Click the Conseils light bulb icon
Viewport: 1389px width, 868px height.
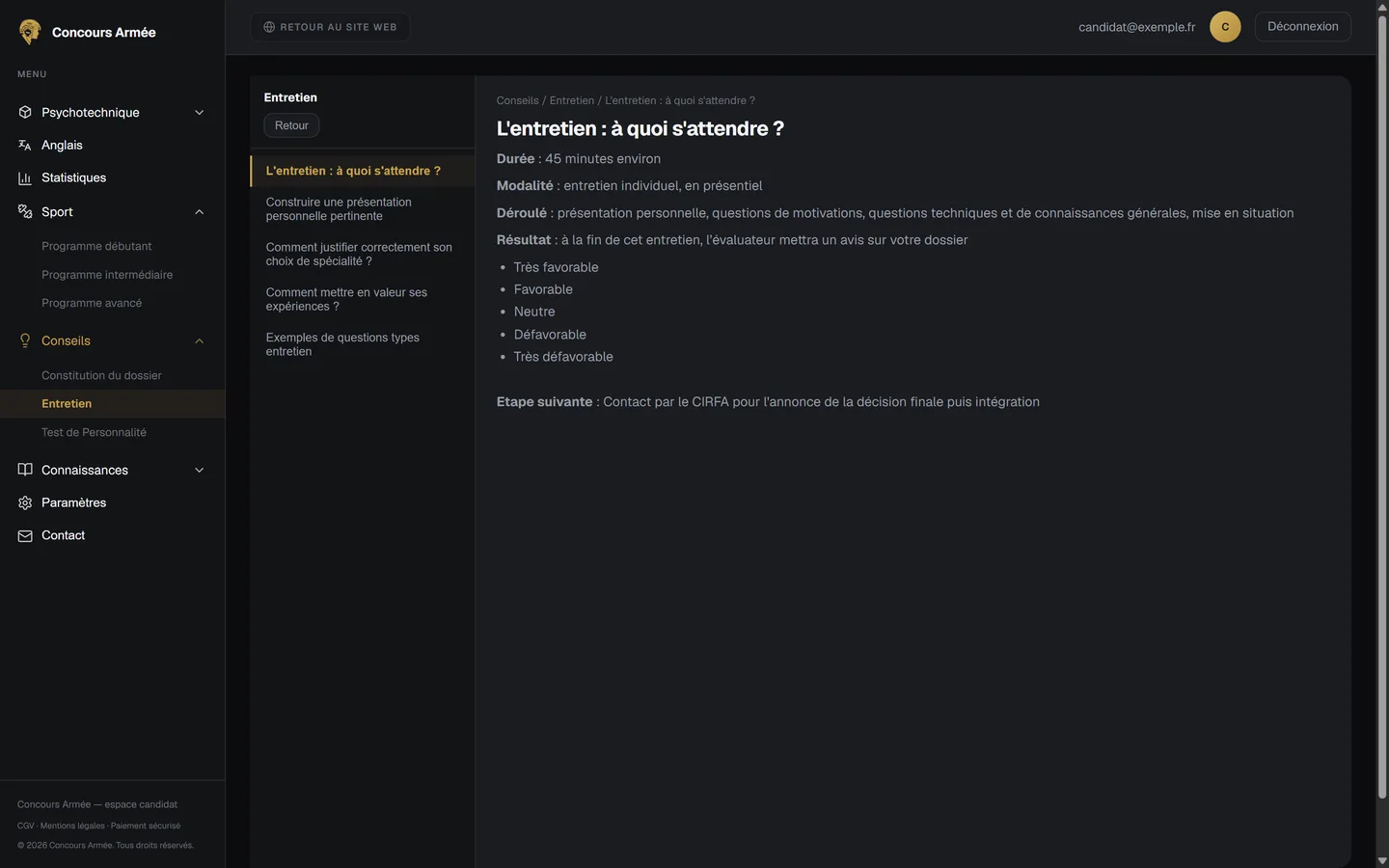point(25,340)
